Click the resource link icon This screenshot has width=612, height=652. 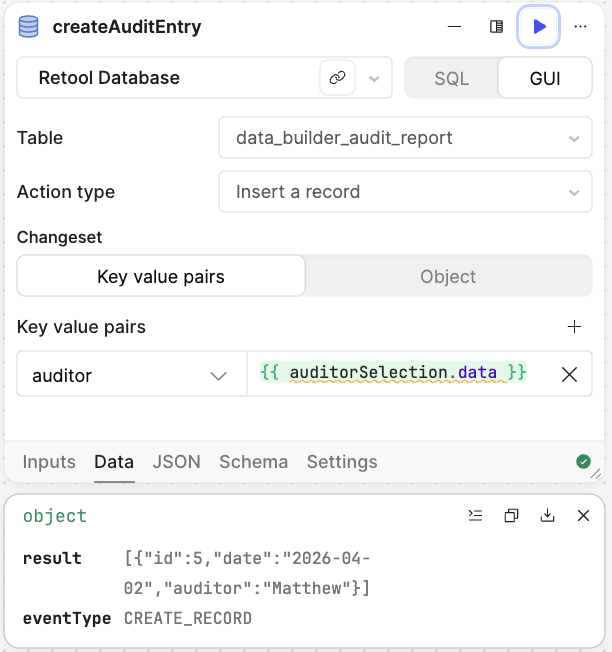[338, 78]
